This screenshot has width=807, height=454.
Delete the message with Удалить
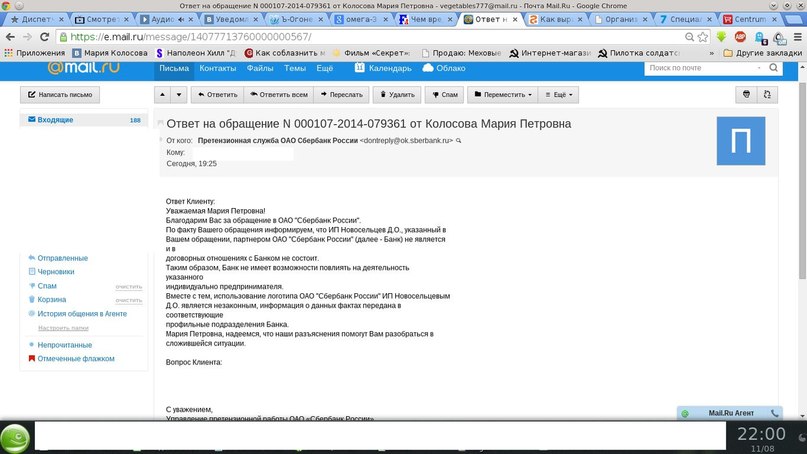click(x=397, y=95)
